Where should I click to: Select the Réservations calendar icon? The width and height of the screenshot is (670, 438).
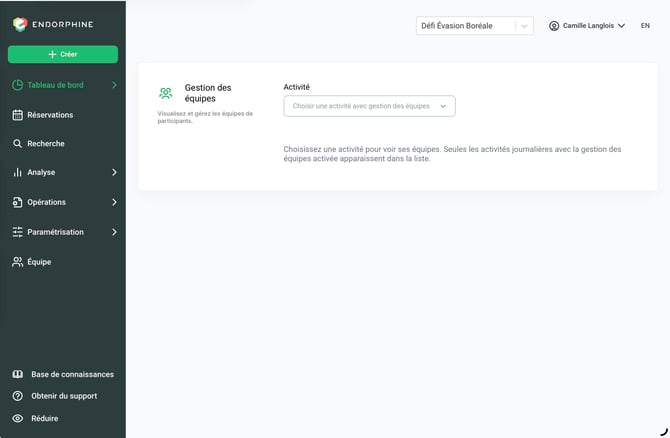(x=18, y=115)
